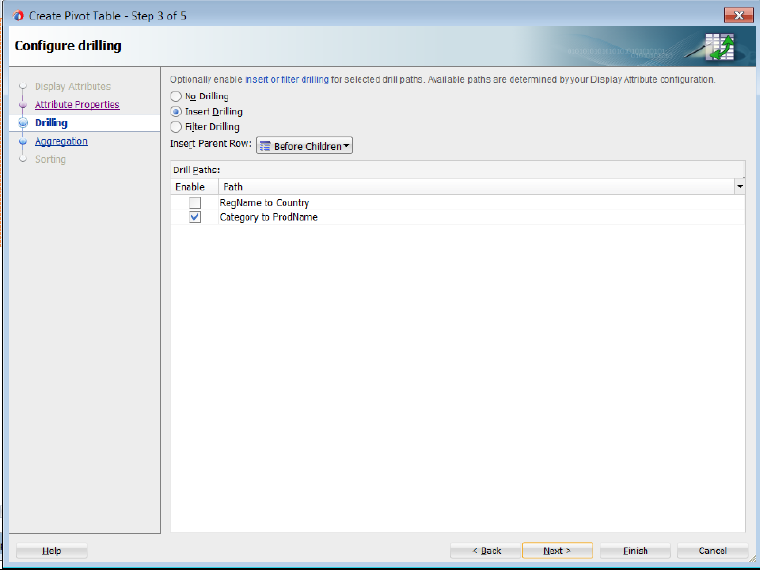Select the Insert Drilling radio button

[x=176, y=111]
